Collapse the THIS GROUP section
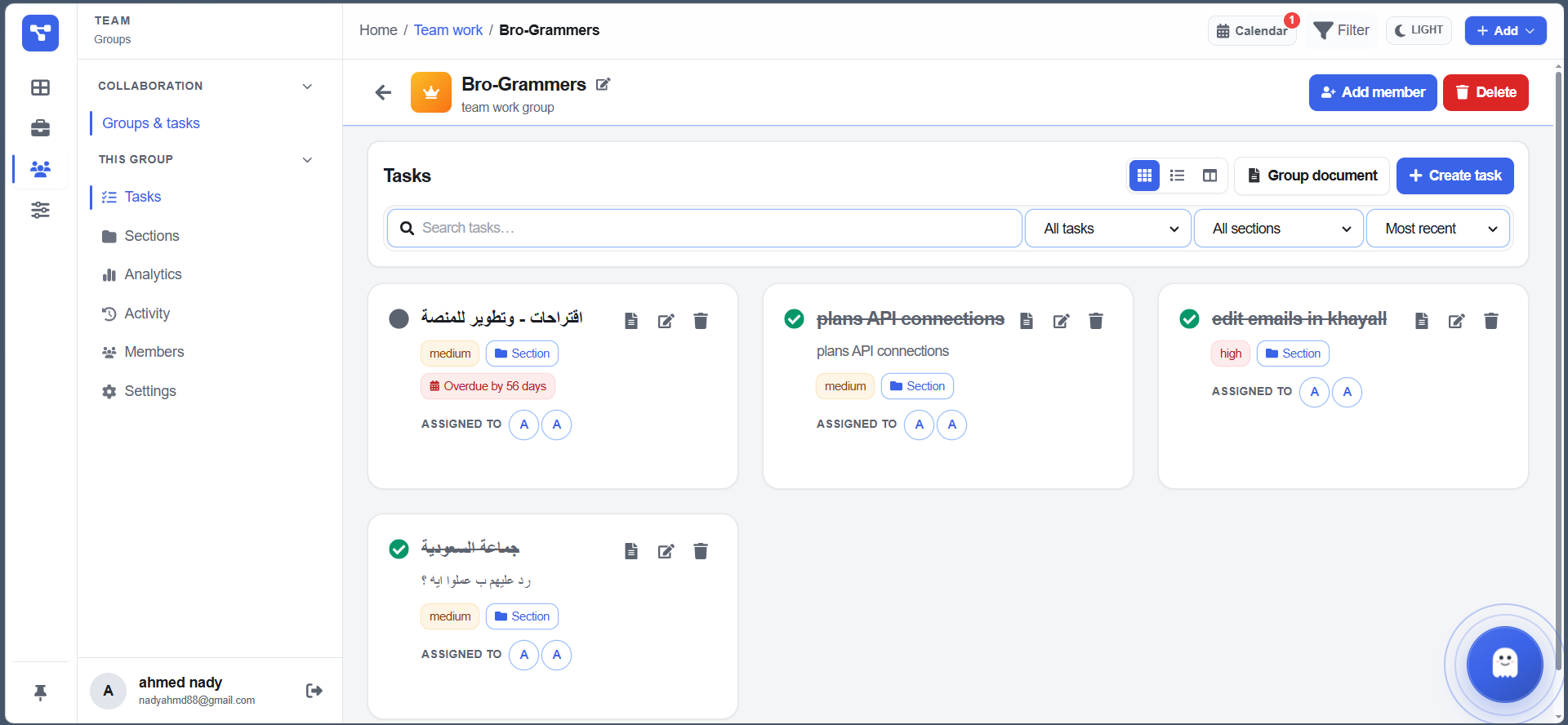The width and height of the screenshot is (1568, 725). (x=307, y=159)
